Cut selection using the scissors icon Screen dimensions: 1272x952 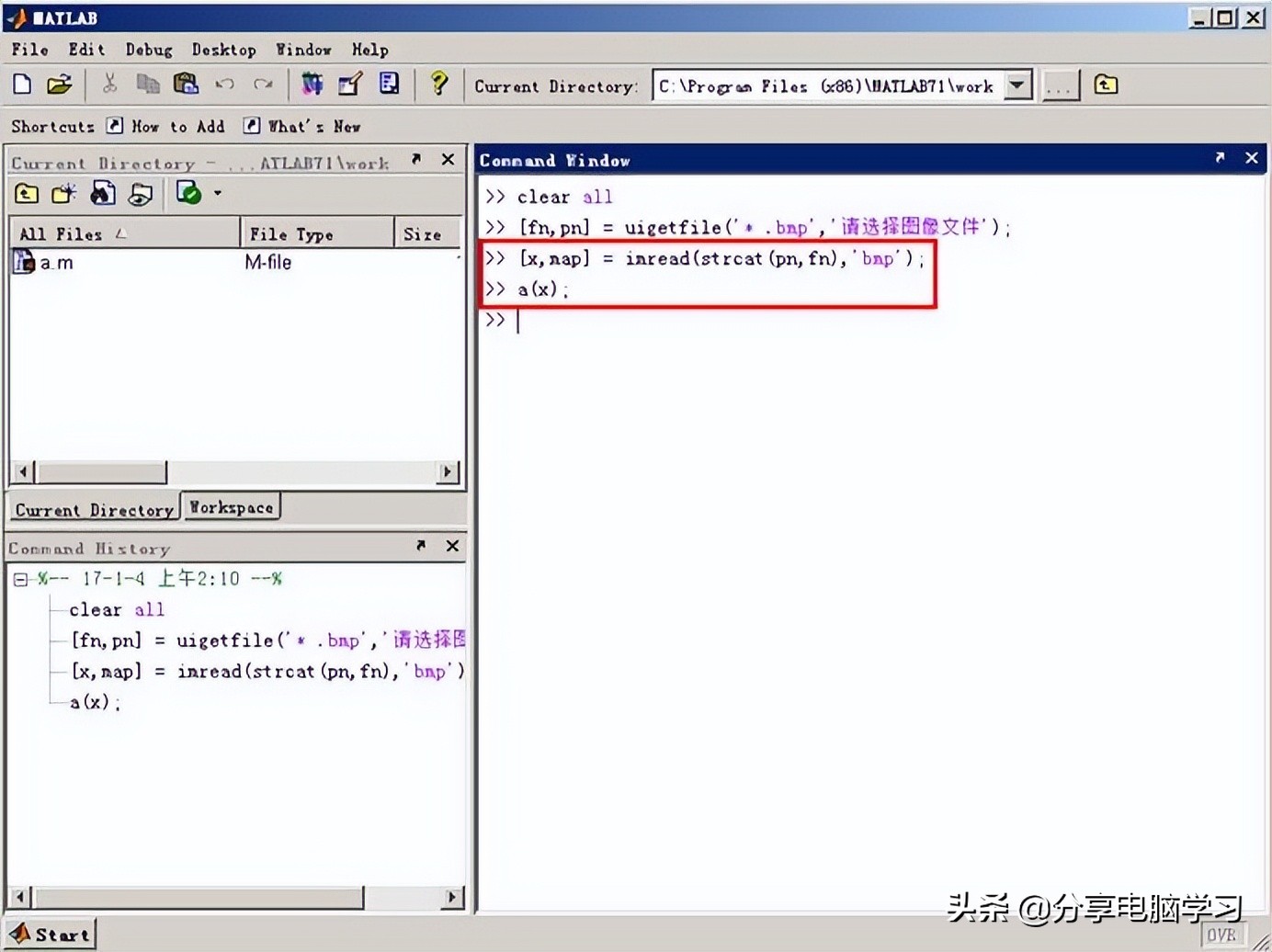[x=109, y=85]
